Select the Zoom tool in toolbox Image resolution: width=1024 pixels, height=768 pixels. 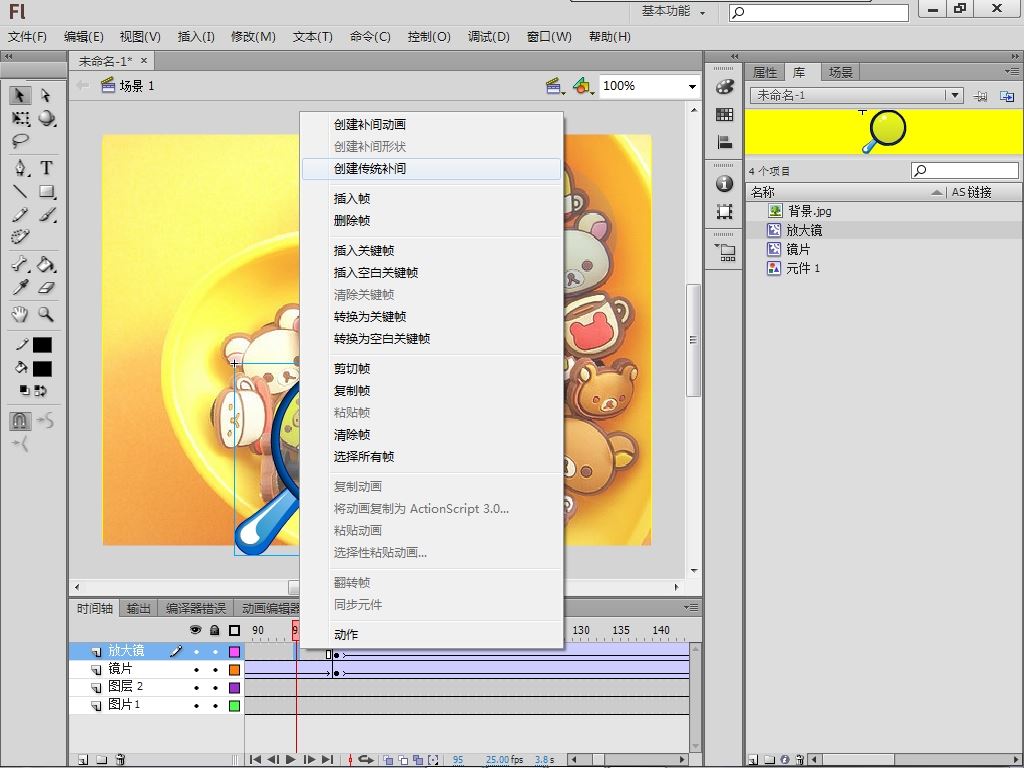pyautogui.click(x=46, y=314)
